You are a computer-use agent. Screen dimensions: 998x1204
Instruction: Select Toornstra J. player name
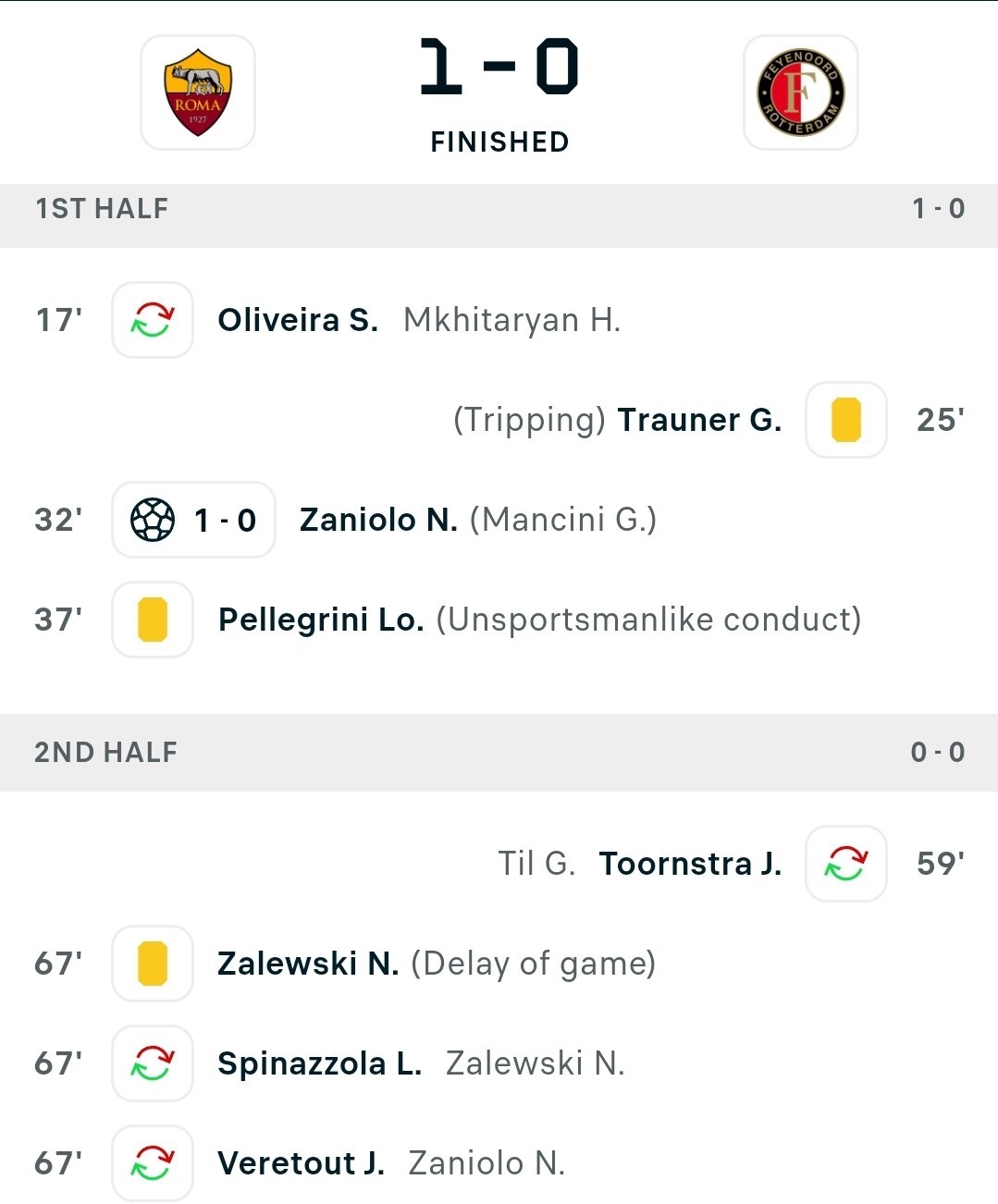690,864
